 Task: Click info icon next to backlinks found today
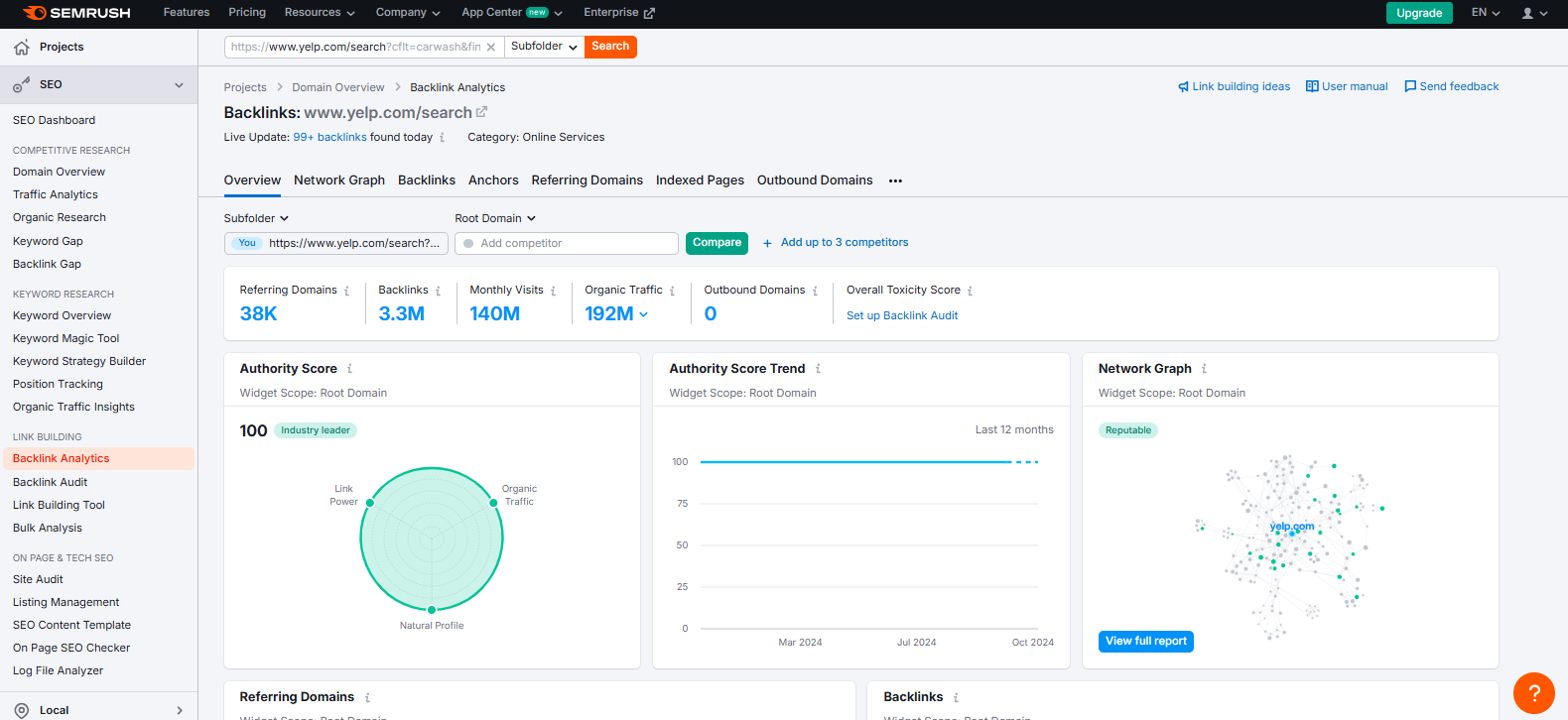pos(442,138)
